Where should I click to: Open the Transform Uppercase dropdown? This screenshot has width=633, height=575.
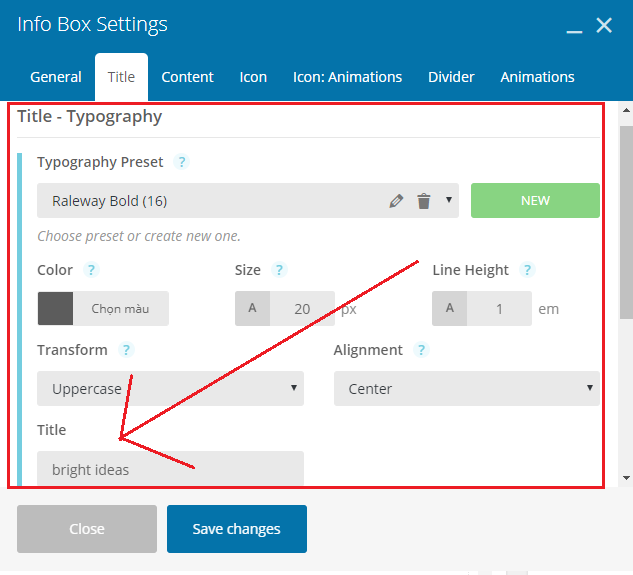[170, 388]
